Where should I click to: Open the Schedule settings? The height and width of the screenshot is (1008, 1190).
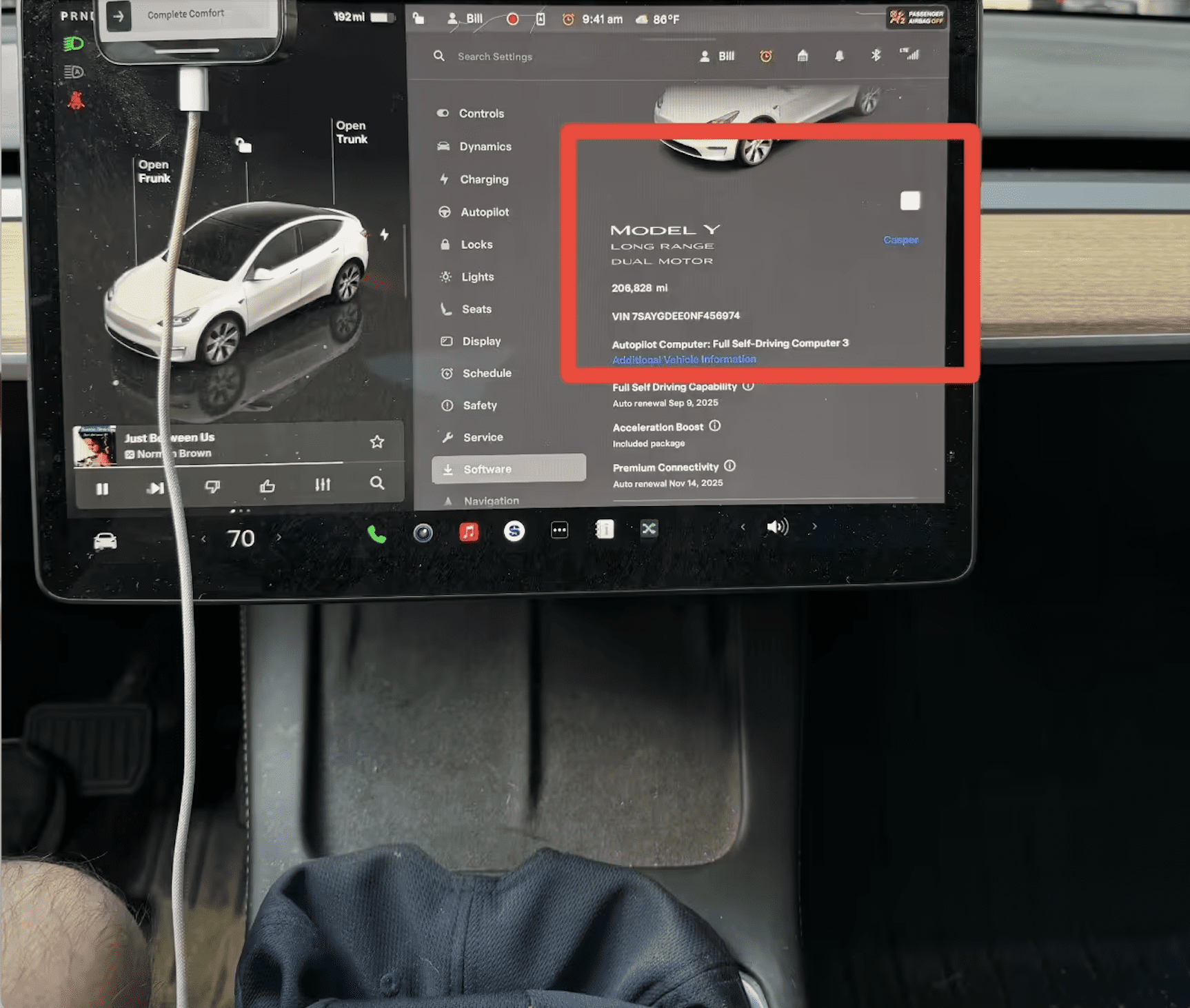(x=477, y=373)
